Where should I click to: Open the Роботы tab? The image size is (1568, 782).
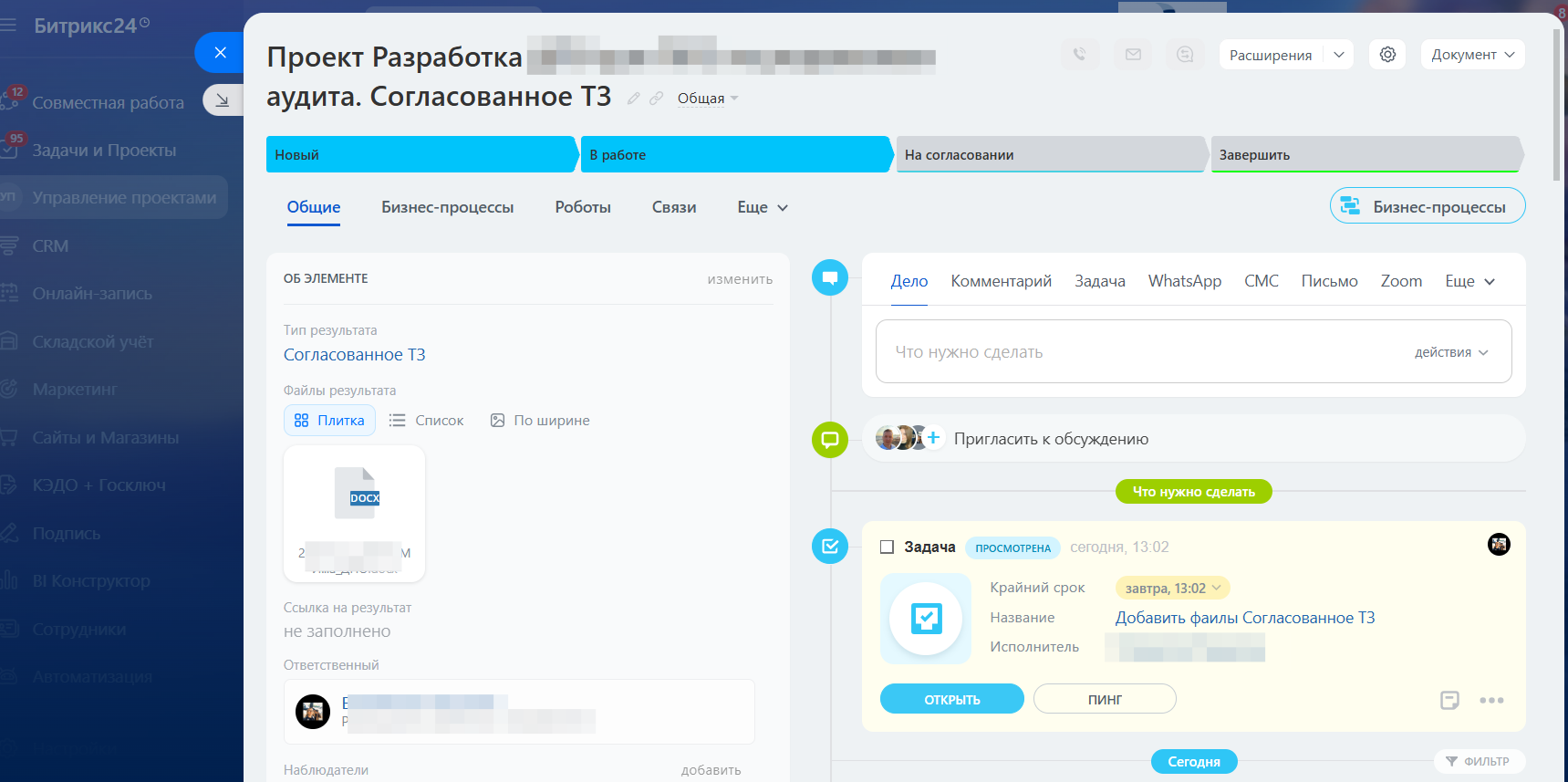pos(583,207)
